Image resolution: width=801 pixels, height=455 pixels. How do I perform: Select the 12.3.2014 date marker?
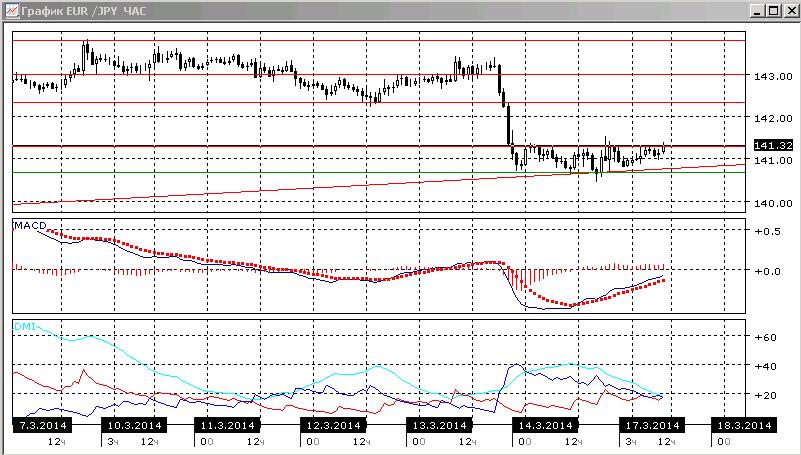(333, 425)
